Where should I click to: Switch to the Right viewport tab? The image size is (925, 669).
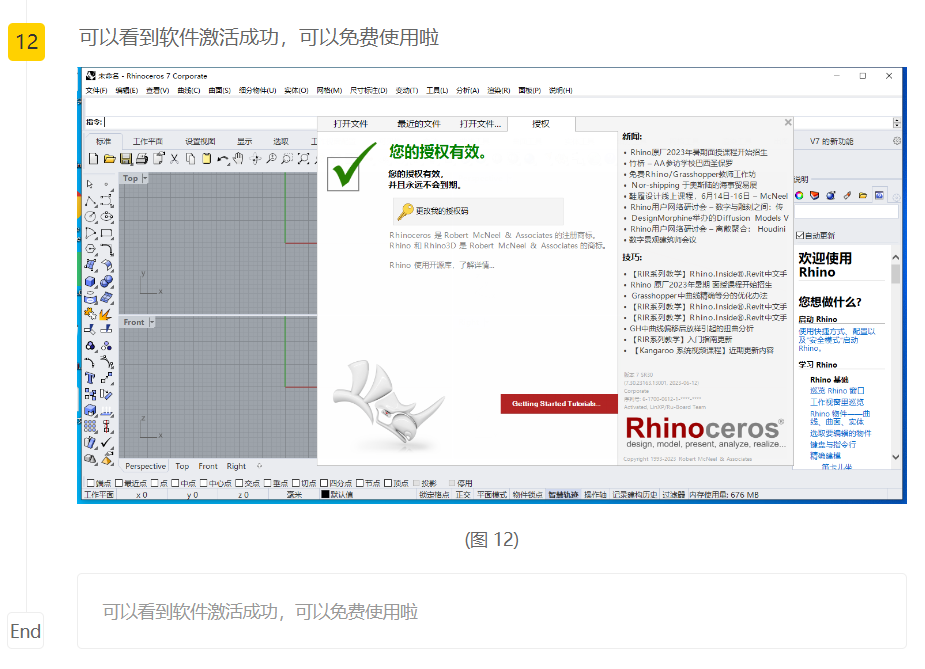[x=236, y=466]
